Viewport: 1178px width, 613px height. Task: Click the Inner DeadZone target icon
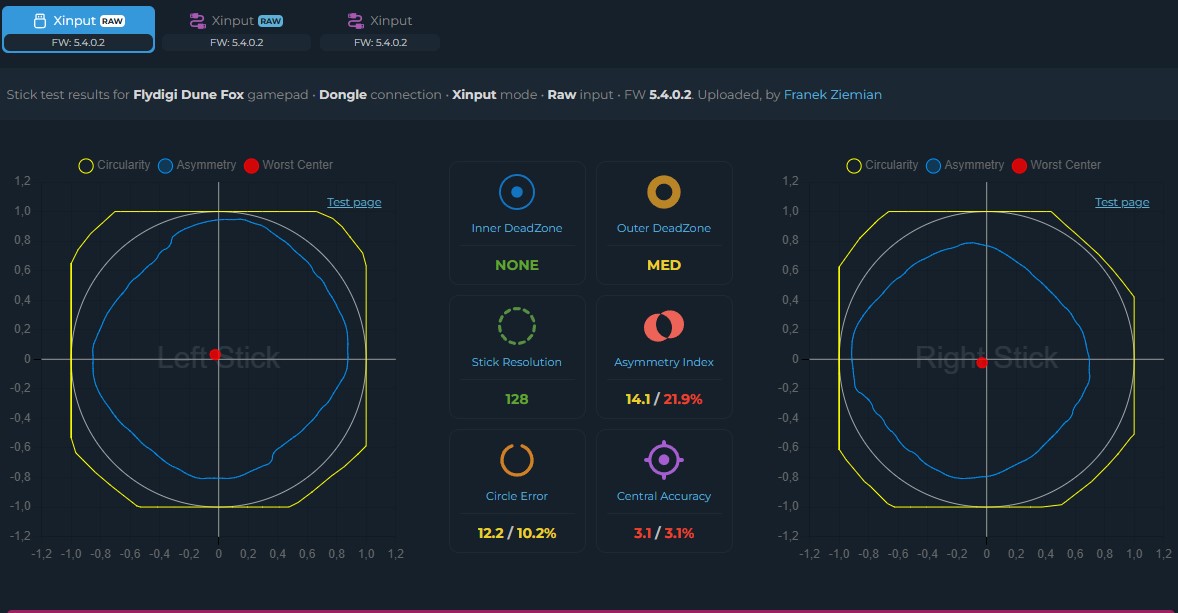(x=517, y=192)
